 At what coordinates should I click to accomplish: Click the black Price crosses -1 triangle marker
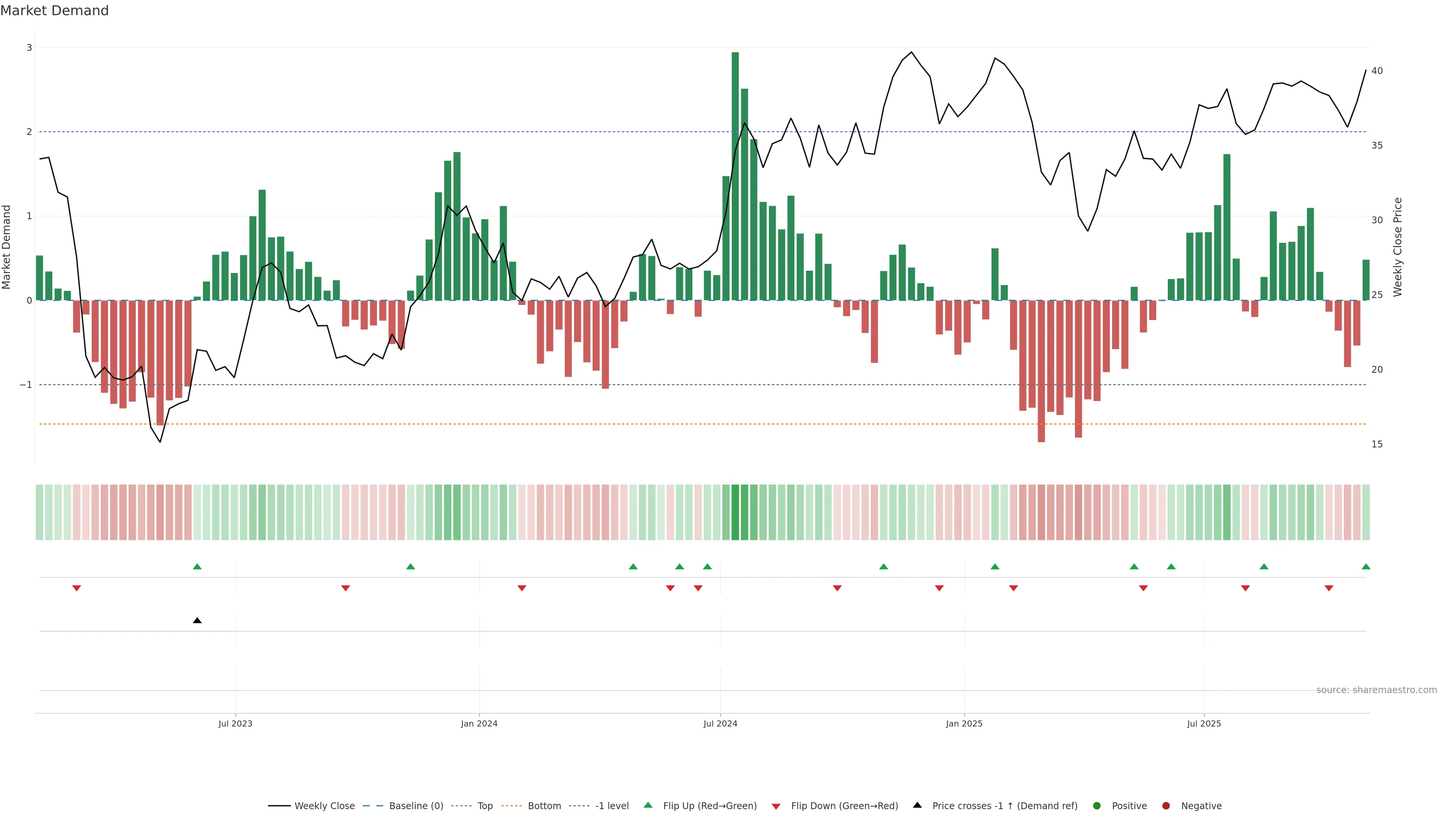pyautogui.click(x=197, y=621)
